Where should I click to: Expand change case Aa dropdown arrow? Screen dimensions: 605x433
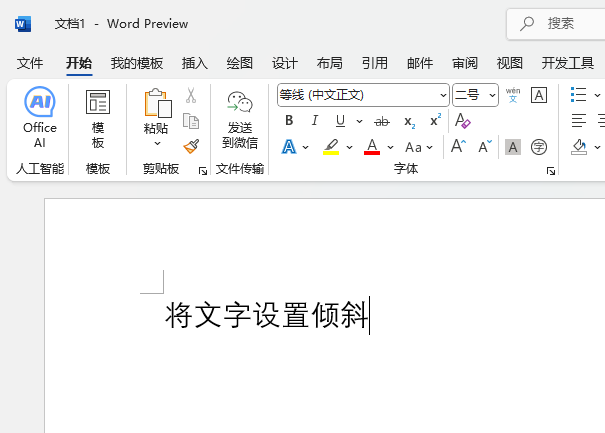click(429, 147)
